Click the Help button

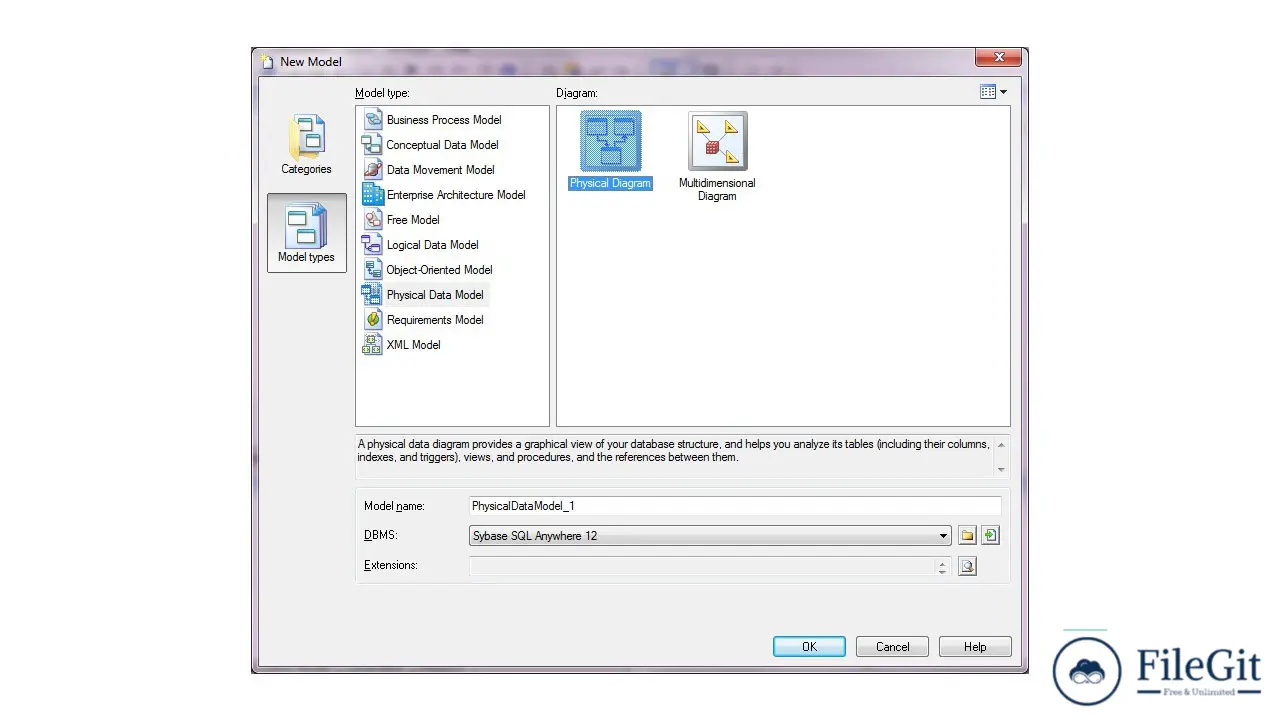pos(975,647)
